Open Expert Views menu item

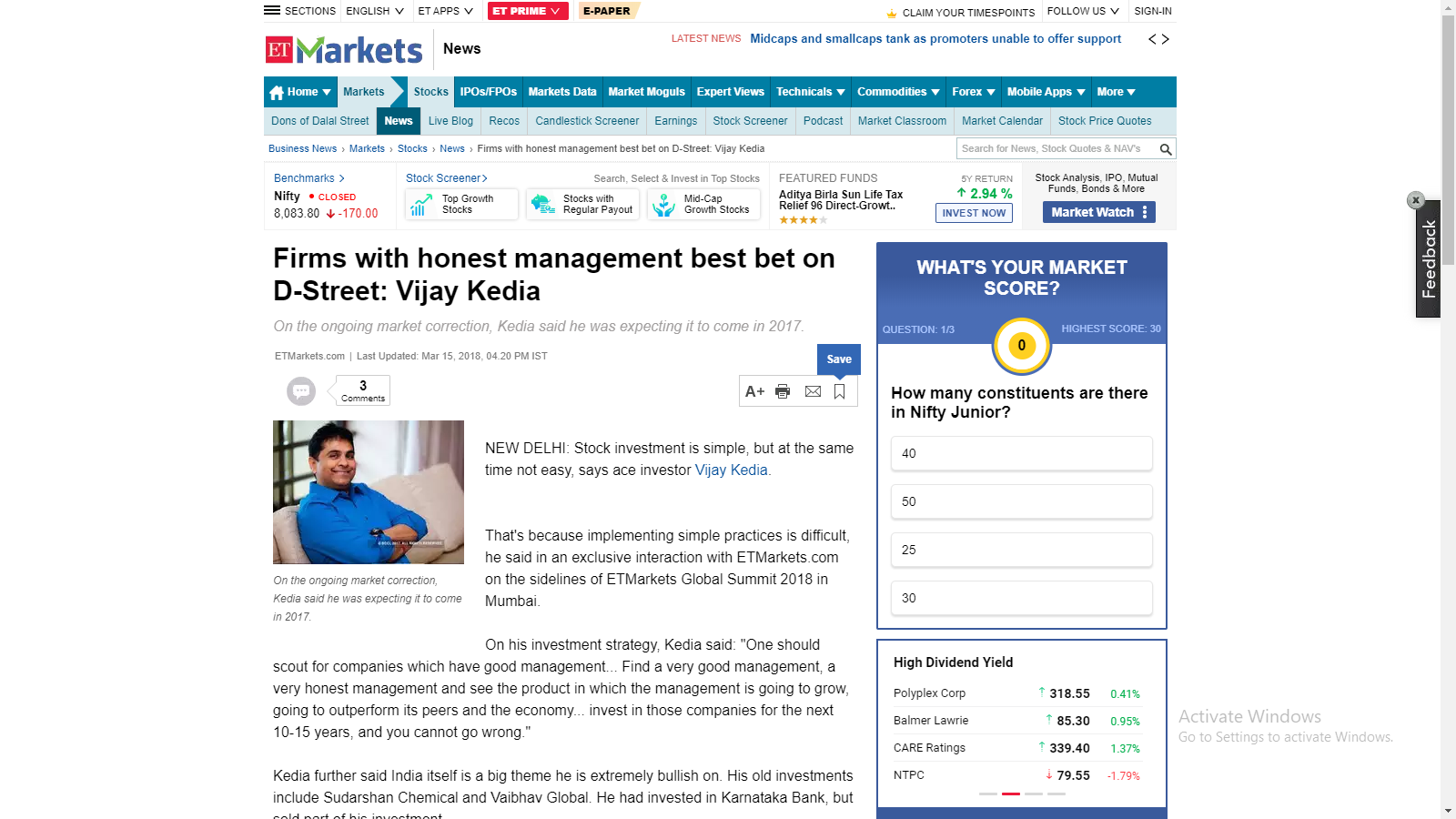(731, 92)
